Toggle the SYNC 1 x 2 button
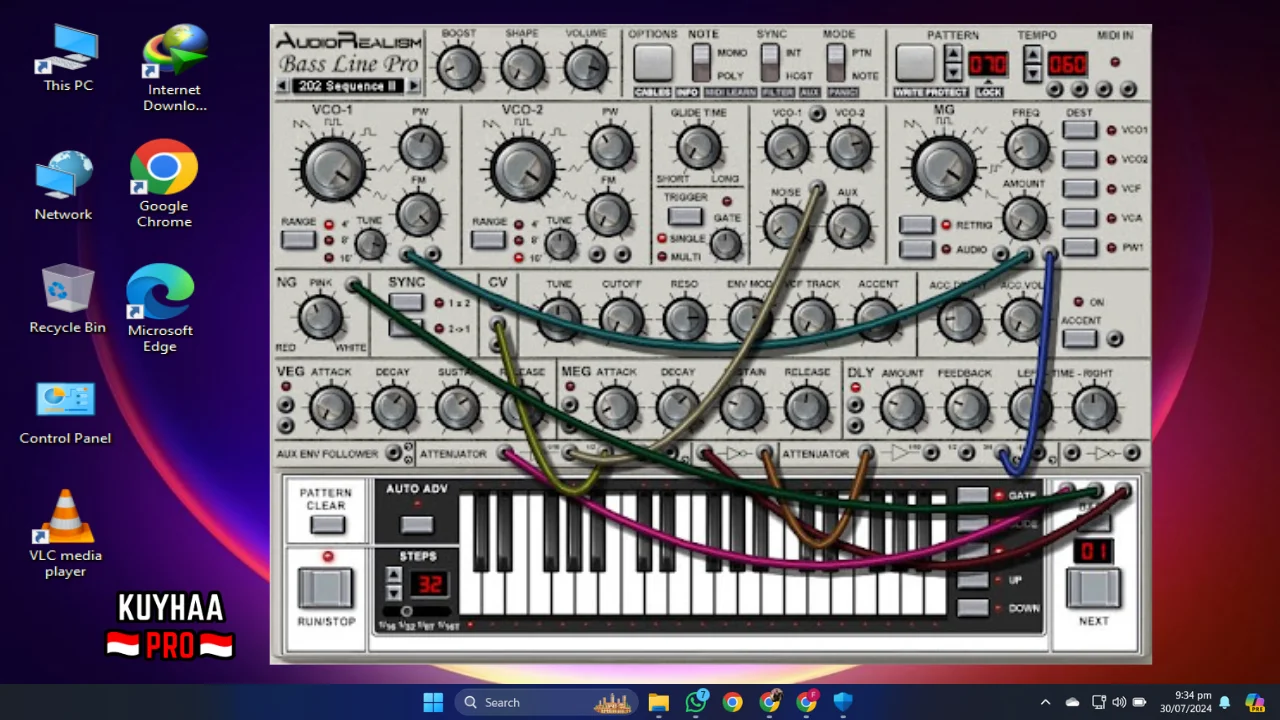 pyautogui.click(x=405, y=302)
